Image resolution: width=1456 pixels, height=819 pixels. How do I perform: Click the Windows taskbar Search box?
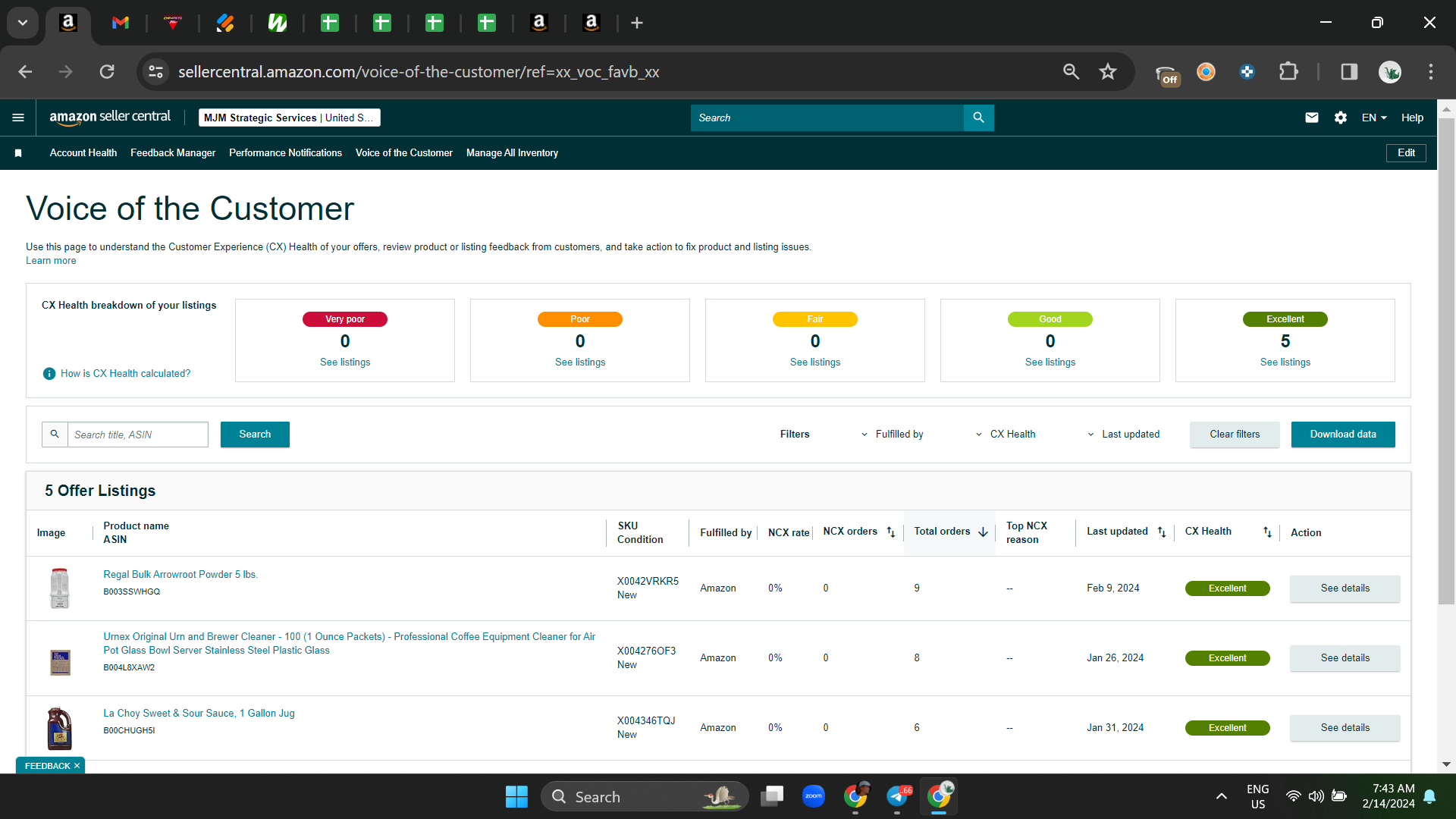point(645,796)
